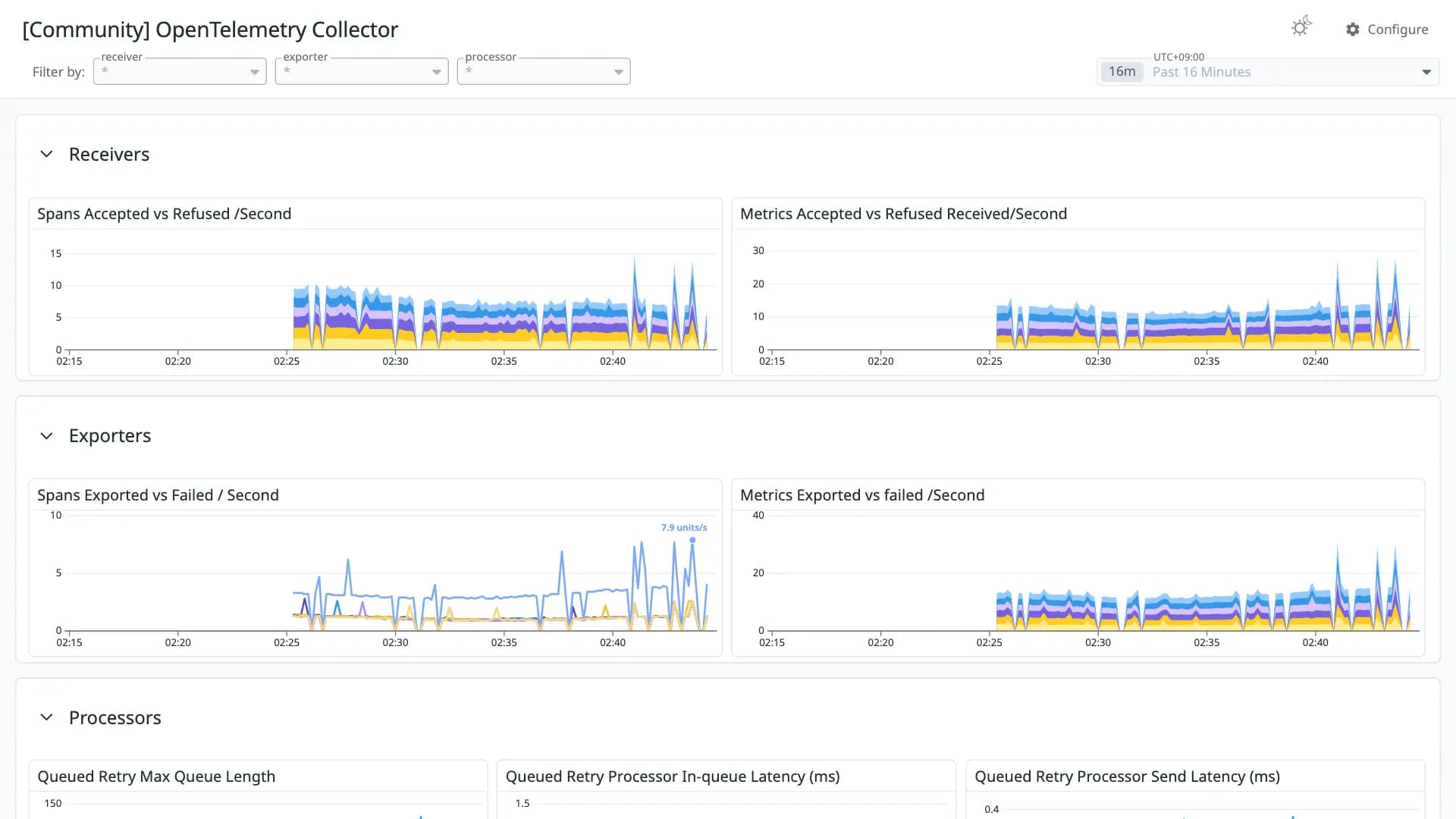
Task: Toggle the light/dark theme icon
Action: pyautogui.click(x=1301, y=27)
